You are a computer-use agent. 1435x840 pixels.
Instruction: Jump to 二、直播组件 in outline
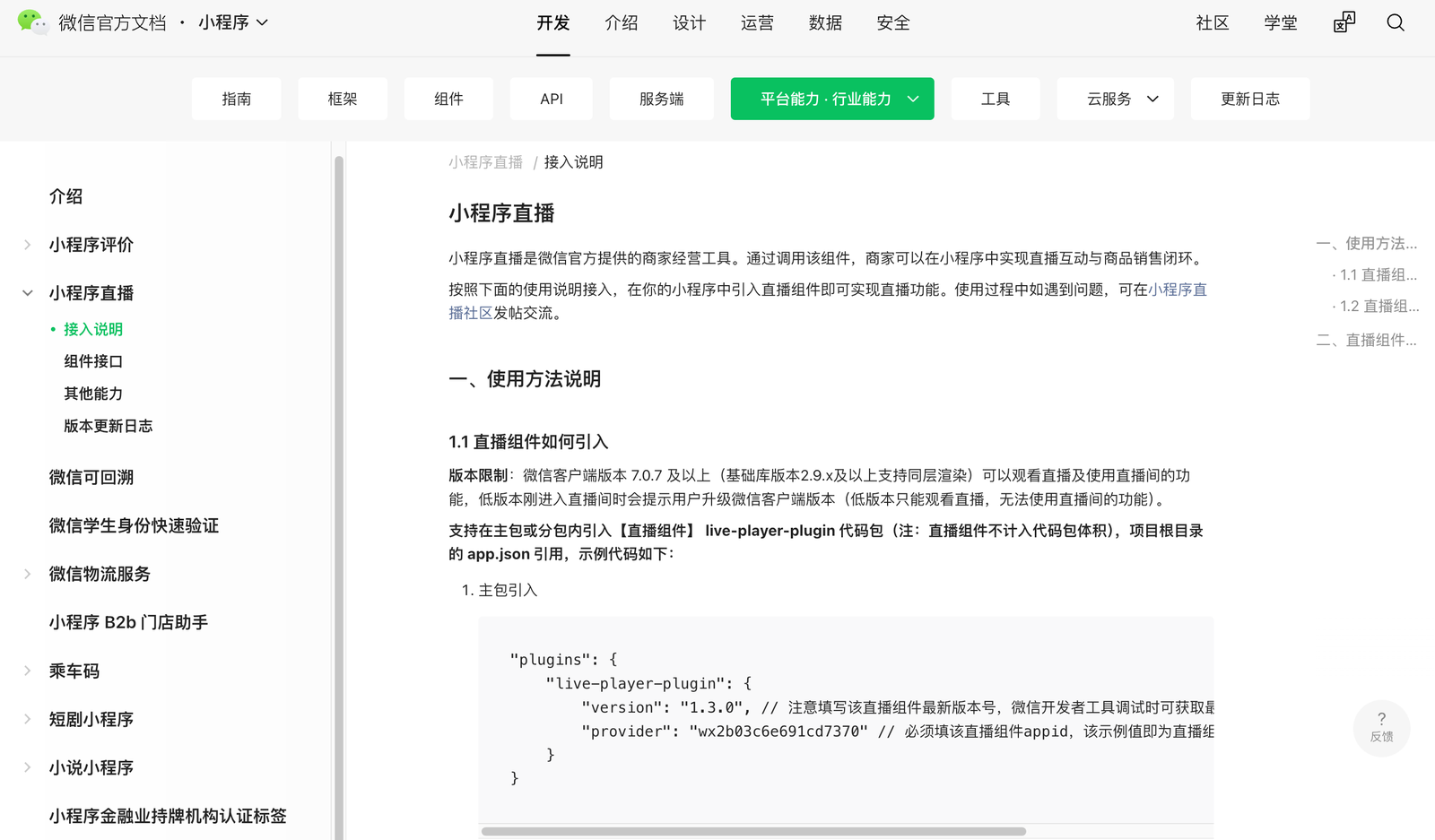(1366, 340)
